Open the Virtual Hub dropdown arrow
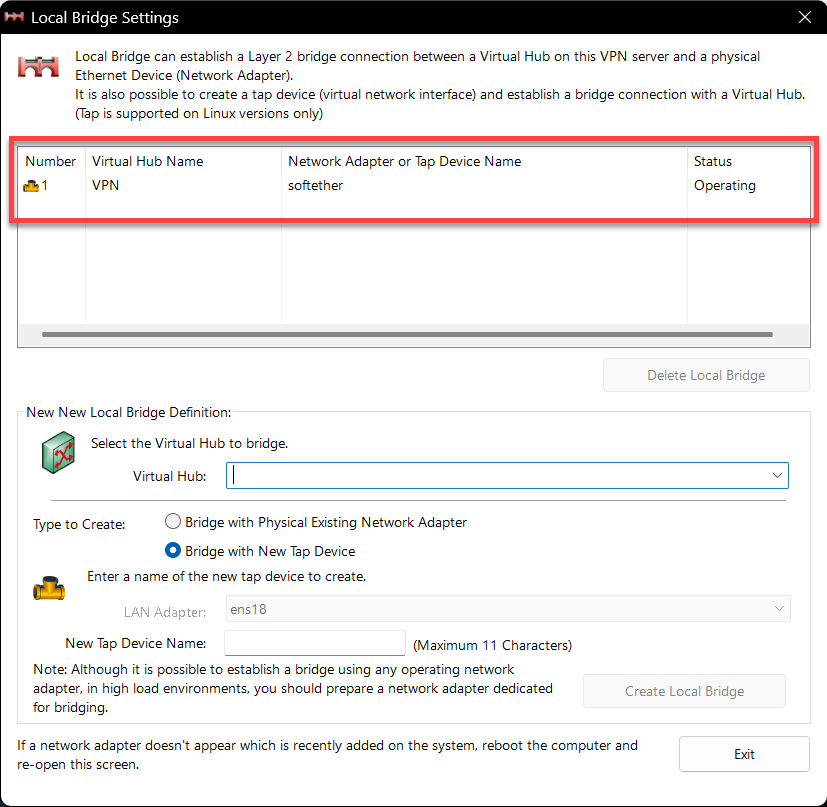This screenshot has height=807, width=827. 777,475
